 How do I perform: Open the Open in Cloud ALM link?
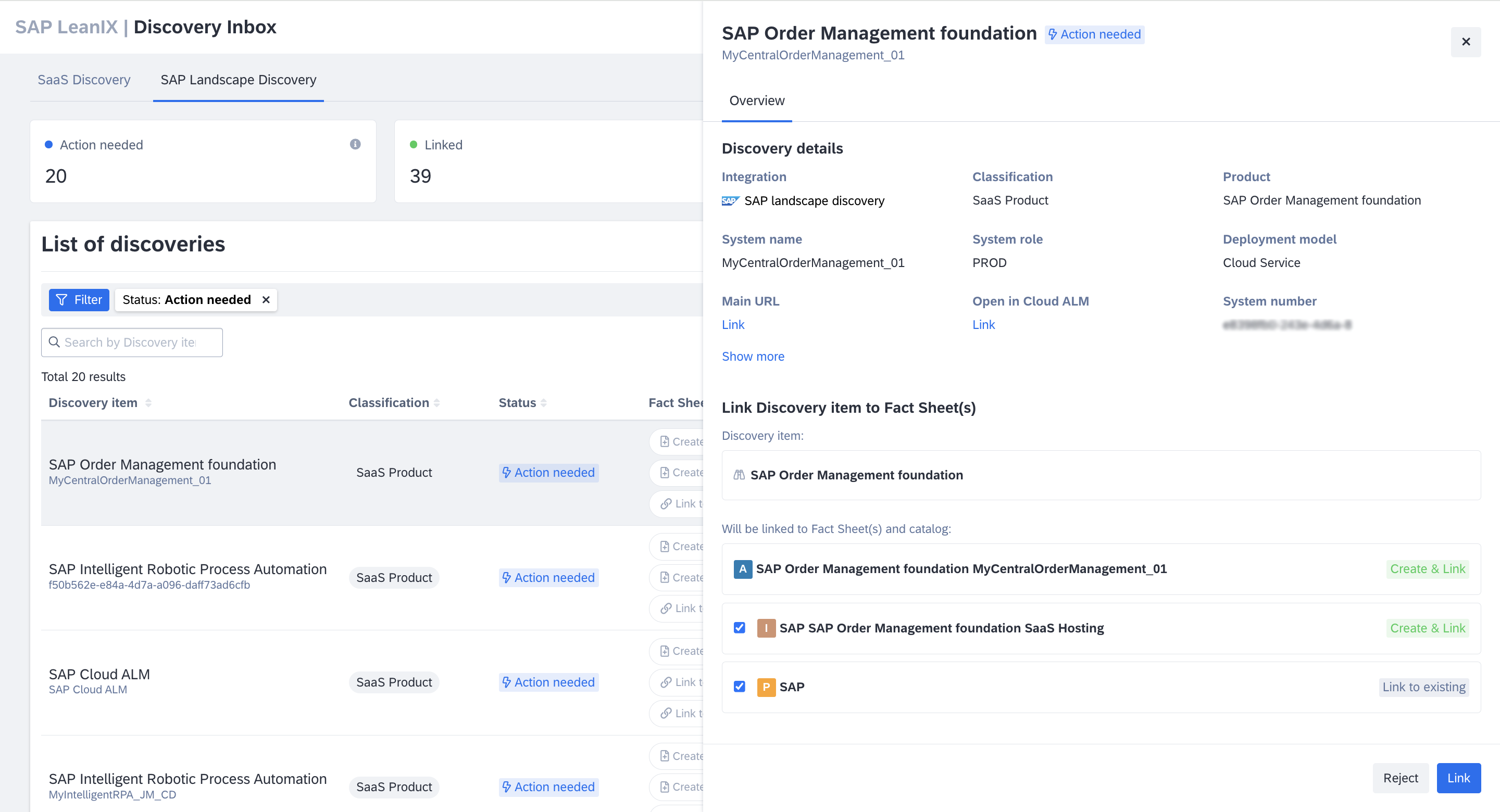click(983, 325)
